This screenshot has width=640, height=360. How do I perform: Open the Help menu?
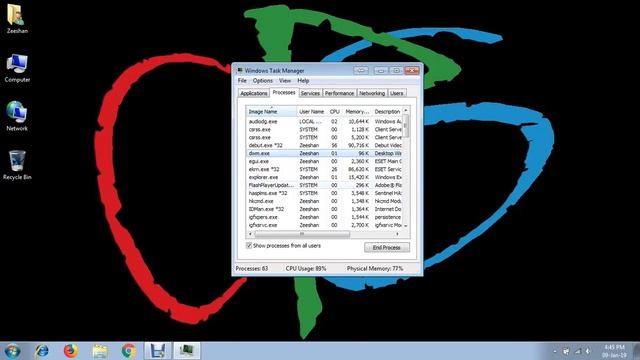click(303, 81)
